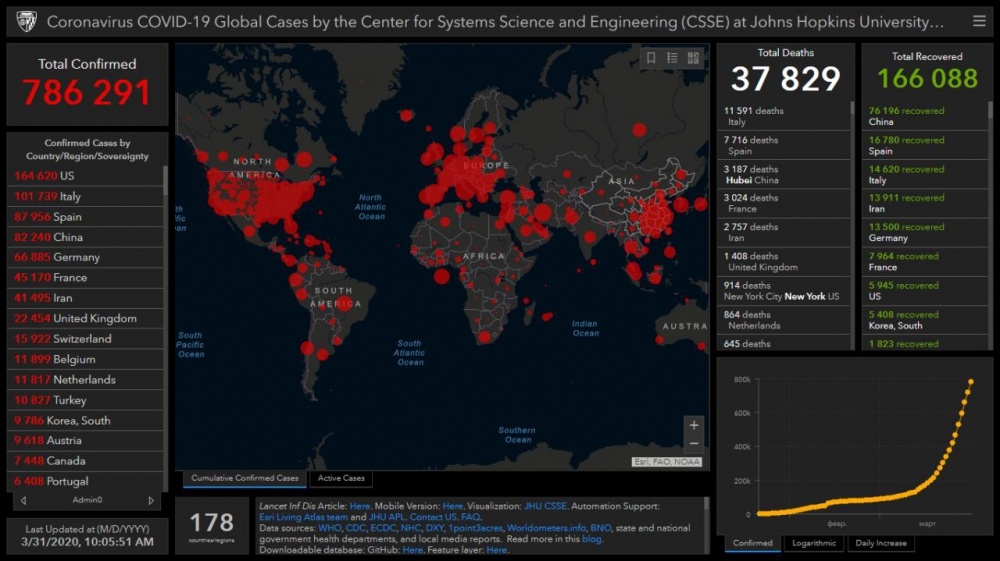Click 3 187 deaths Hubei China entry

click(x=783, y=175)
